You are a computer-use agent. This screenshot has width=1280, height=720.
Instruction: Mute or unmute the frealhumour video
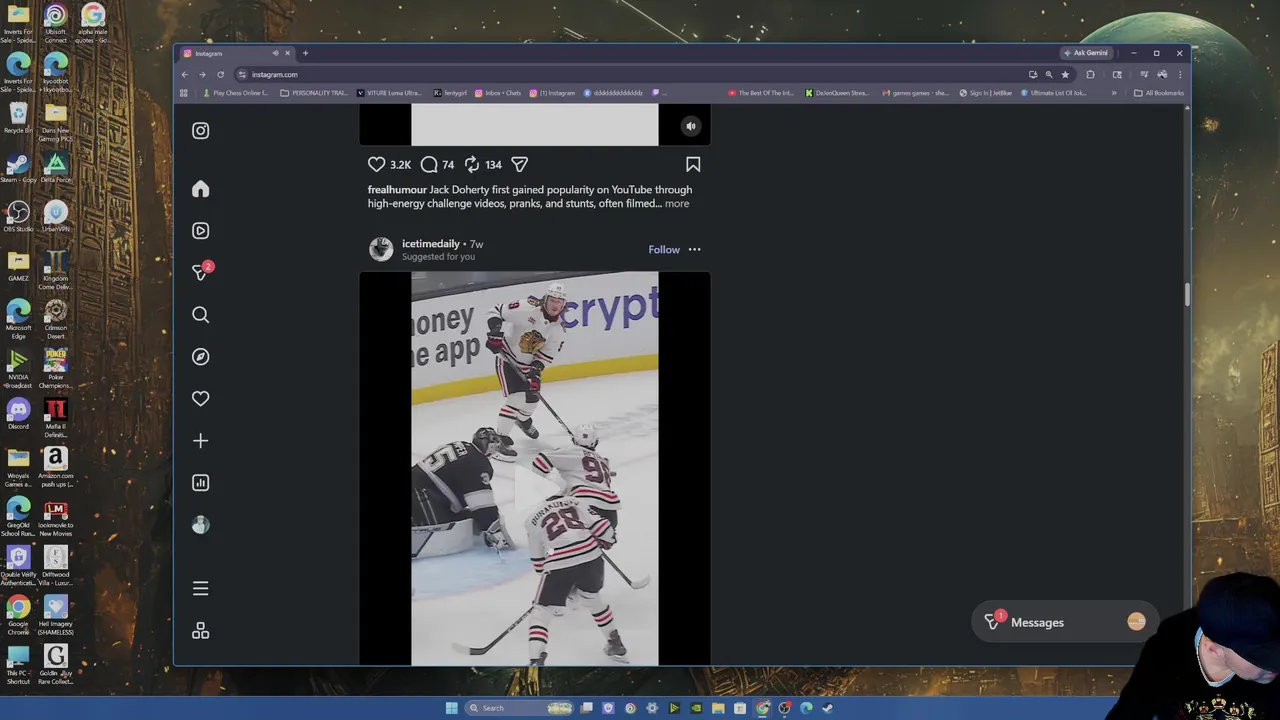[690, 126]
